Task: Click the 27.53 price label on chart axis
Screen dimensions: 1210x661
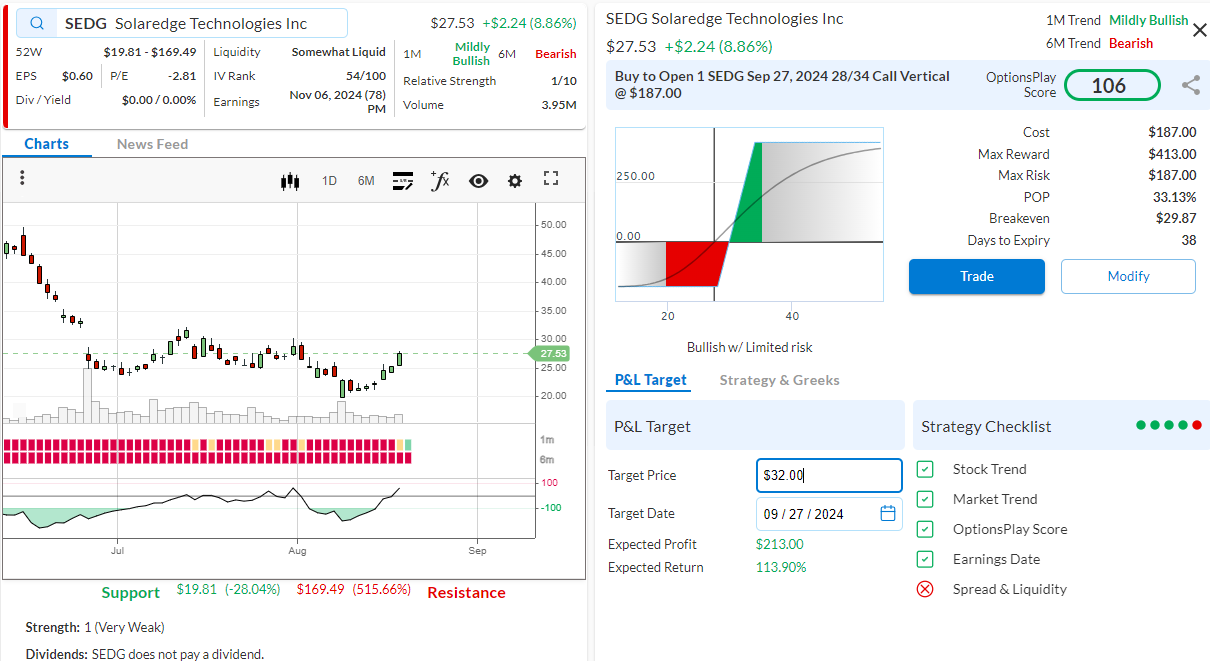Action: pos(551,353)
